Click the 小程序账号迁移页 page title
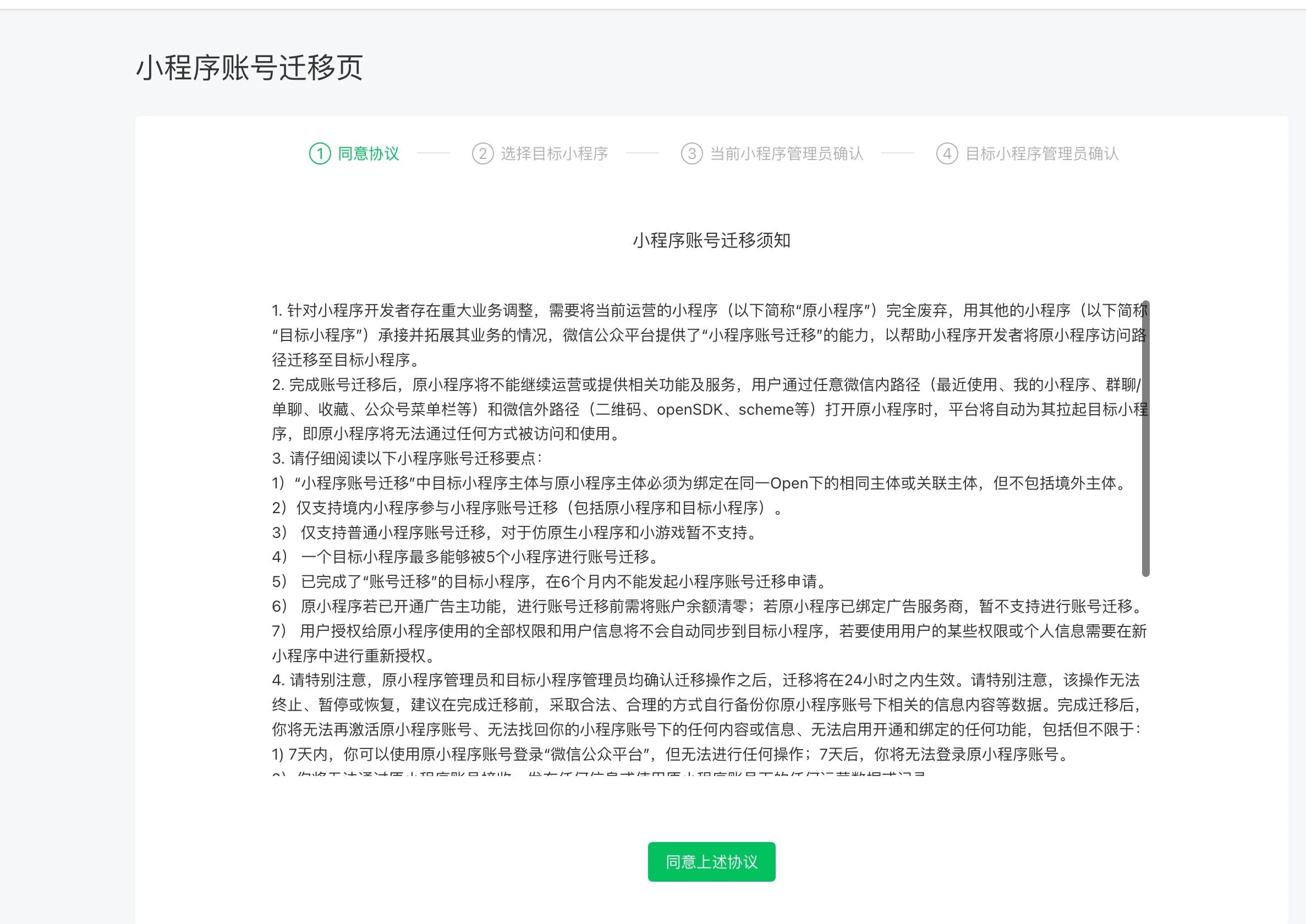This screenshot has width=1306, height=924. pyautogui.click(x=249, y=68)
